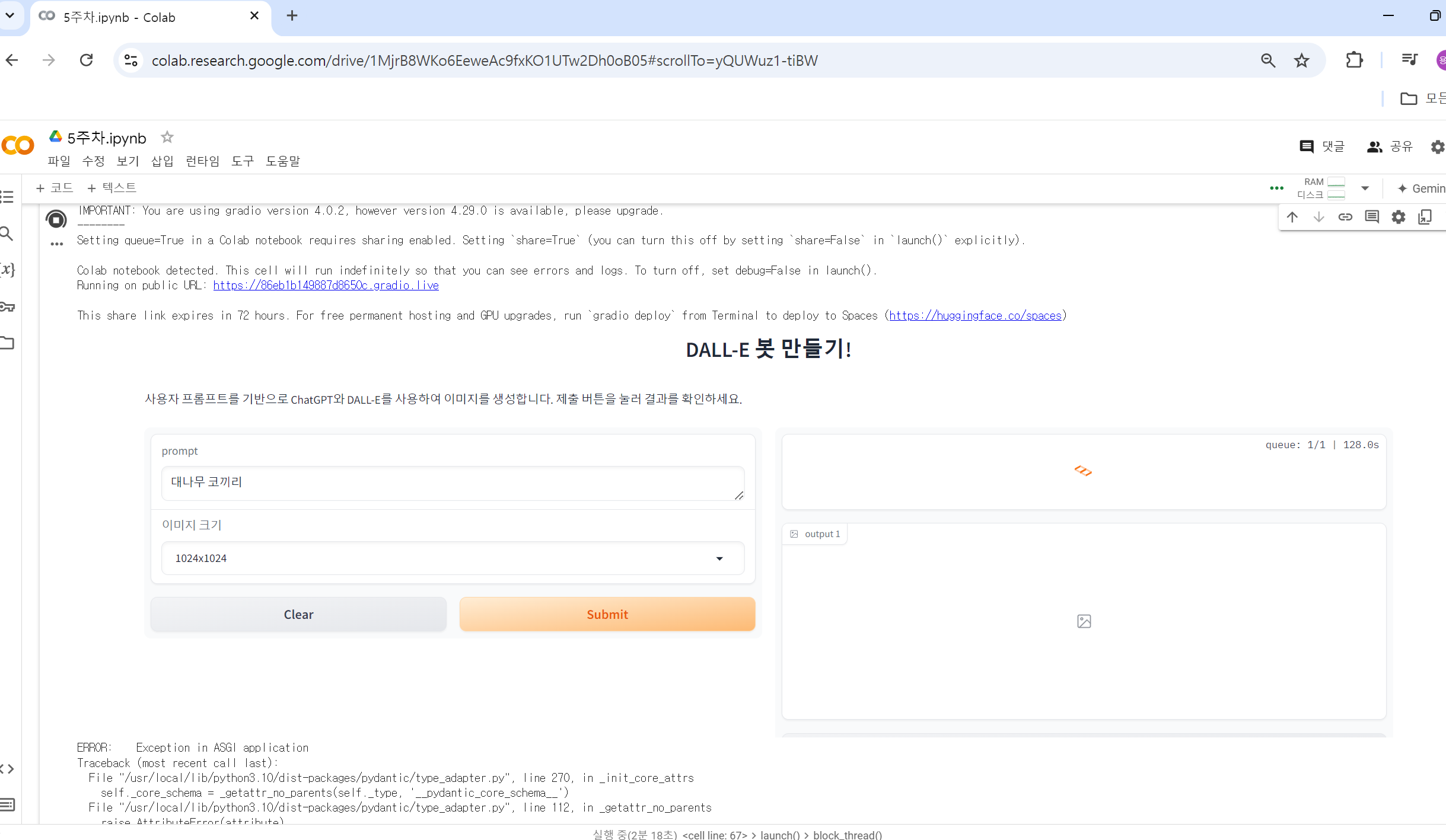Image resolution: width=1446 pixels, height=840 pixels.
Task: Close the 5주차.ipynb tab
Action: click(254, 16)
